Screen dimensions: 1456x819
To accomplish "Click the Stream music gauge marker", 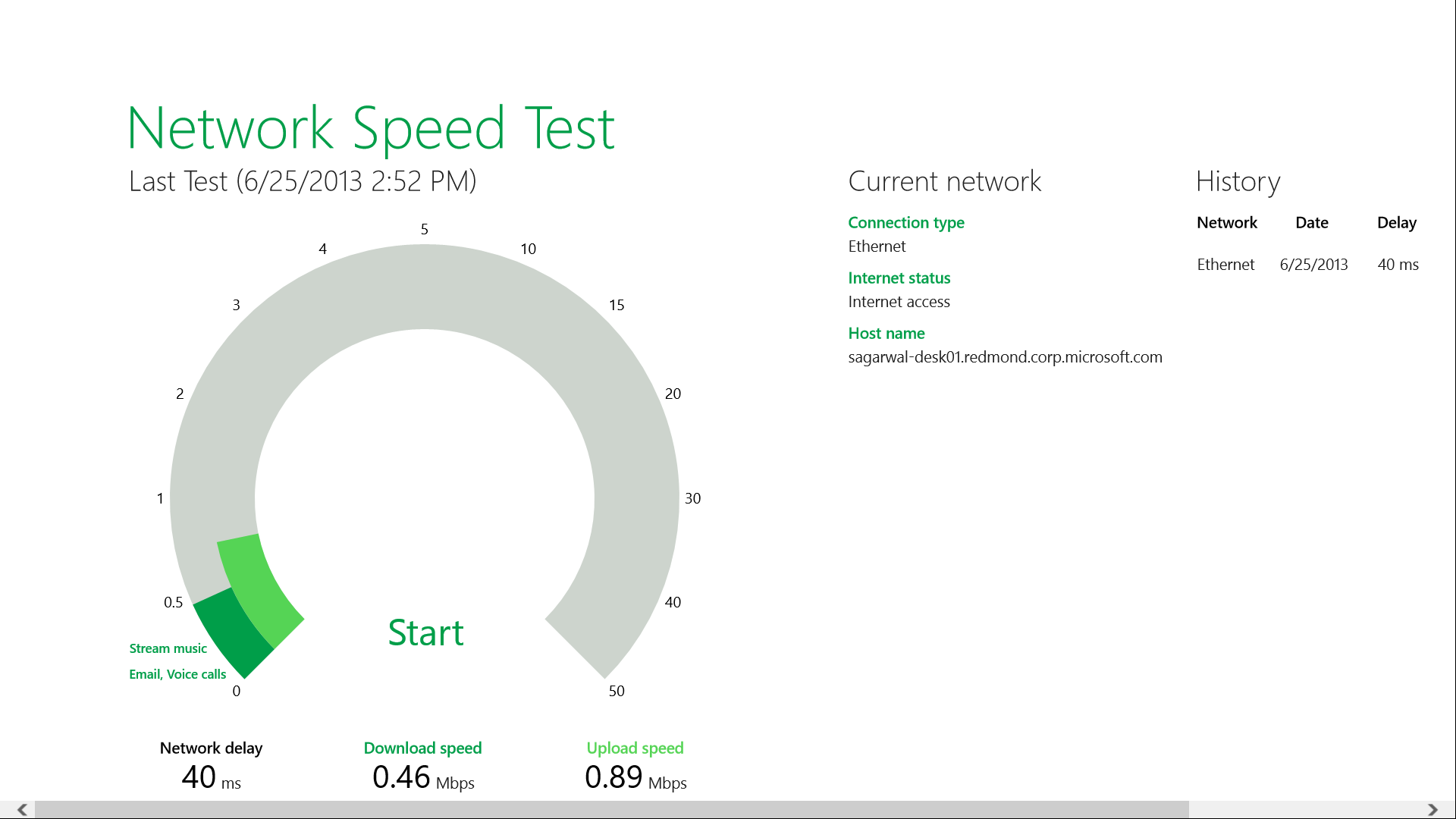I will point(168,648).
